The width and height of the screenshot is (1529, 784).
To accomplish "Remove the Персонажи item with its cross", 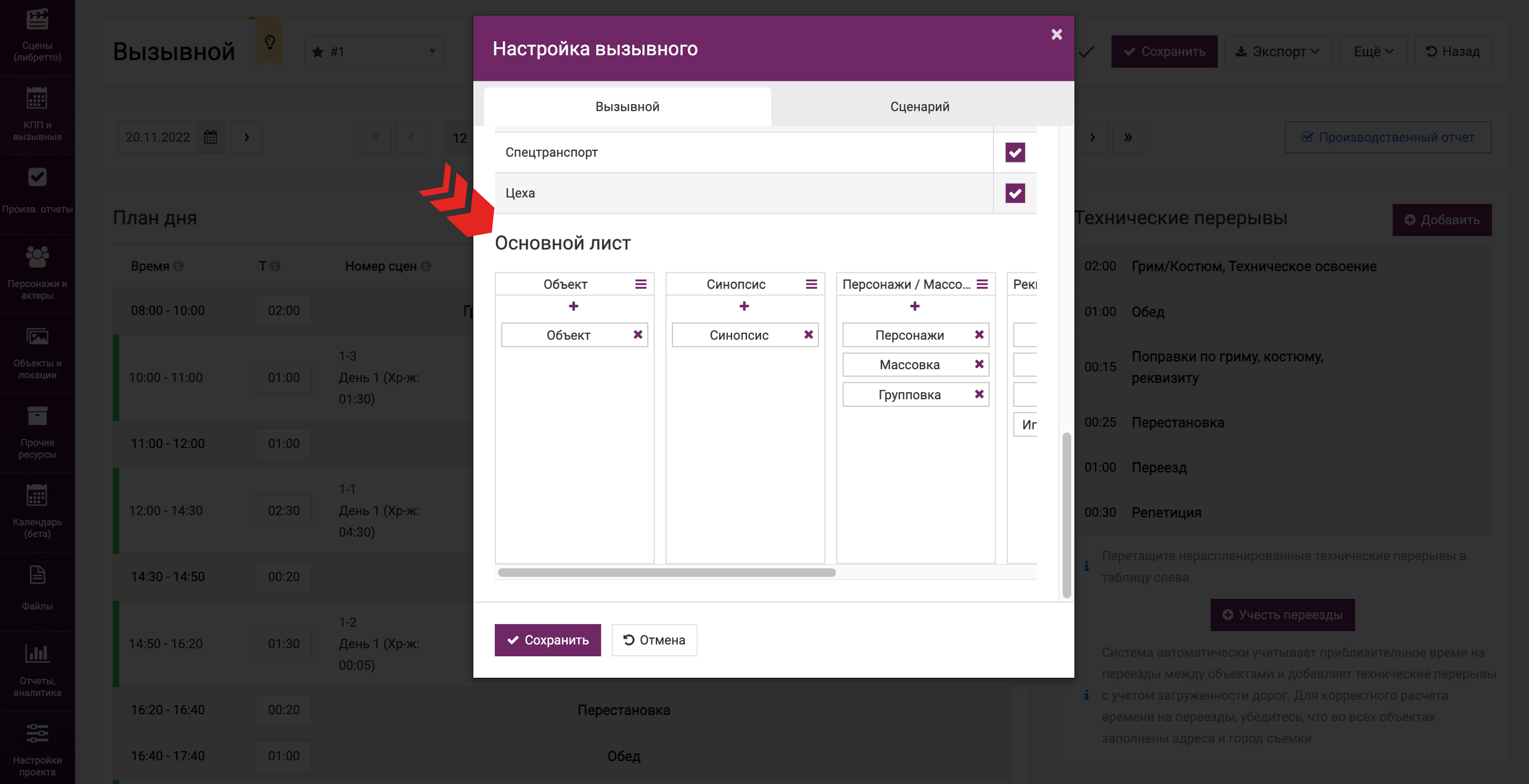I will (979, 335).
